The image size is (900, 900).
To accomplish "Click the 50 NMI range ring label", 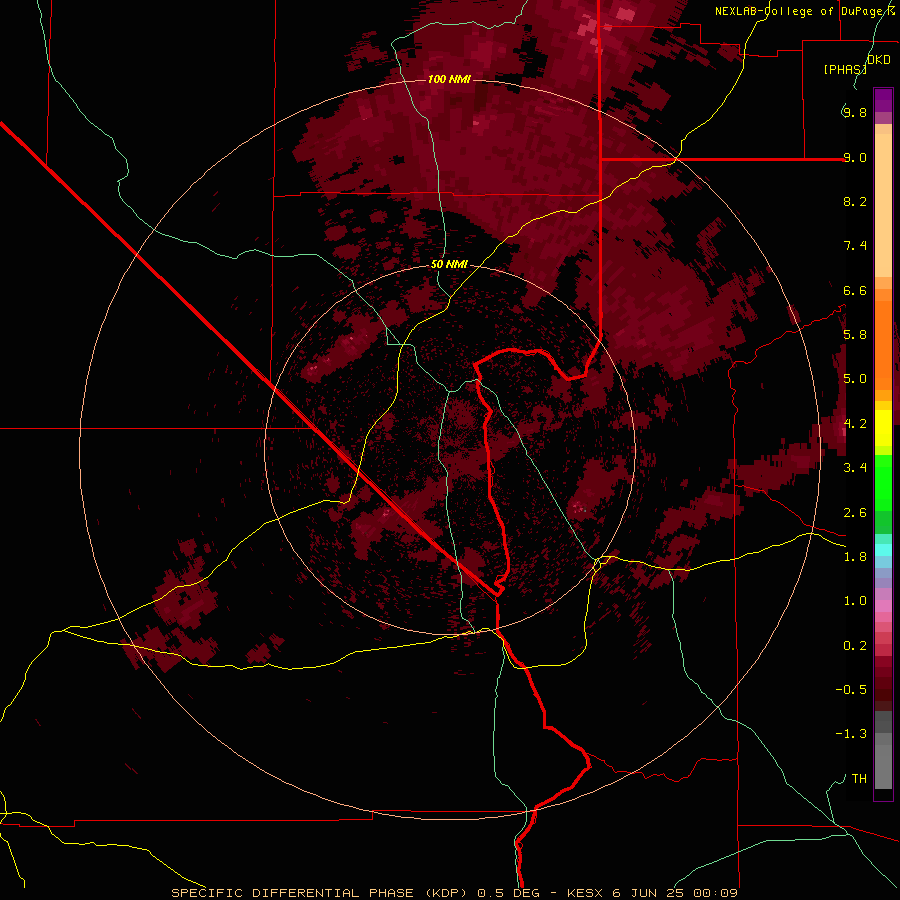I will [x=449, y=264].
